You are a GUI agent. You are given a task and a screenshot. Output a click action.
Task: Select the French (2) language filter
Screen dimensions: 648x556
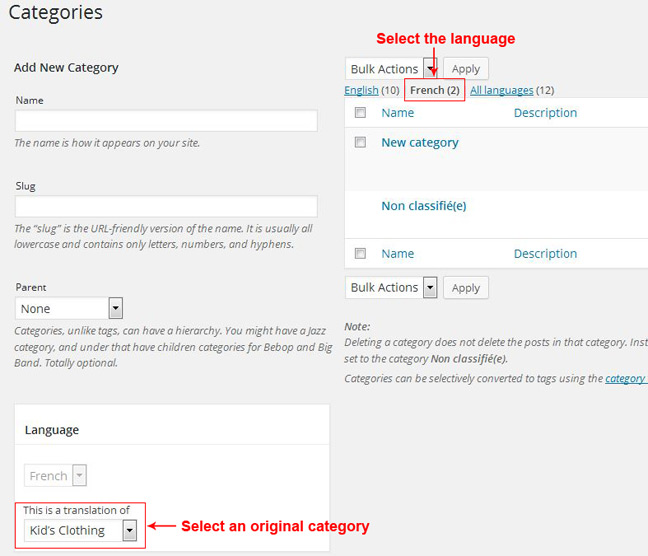click(435, 90)
